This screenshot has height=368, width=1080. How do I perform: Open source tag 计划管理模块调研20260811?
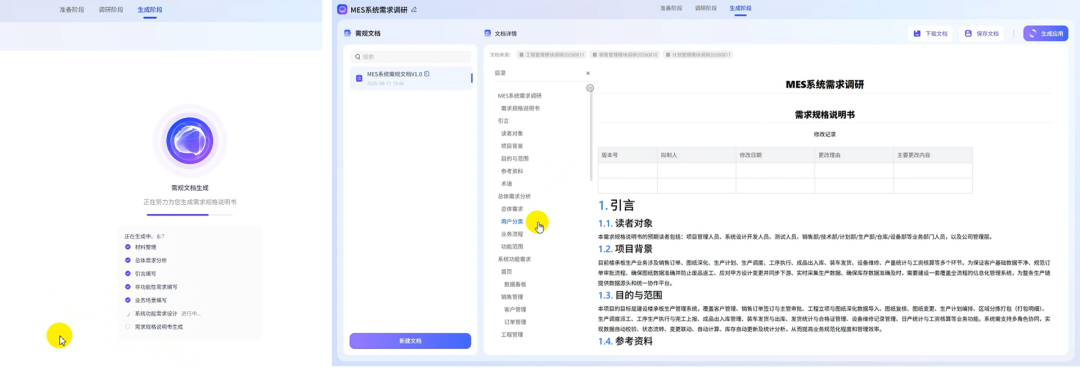698,54
